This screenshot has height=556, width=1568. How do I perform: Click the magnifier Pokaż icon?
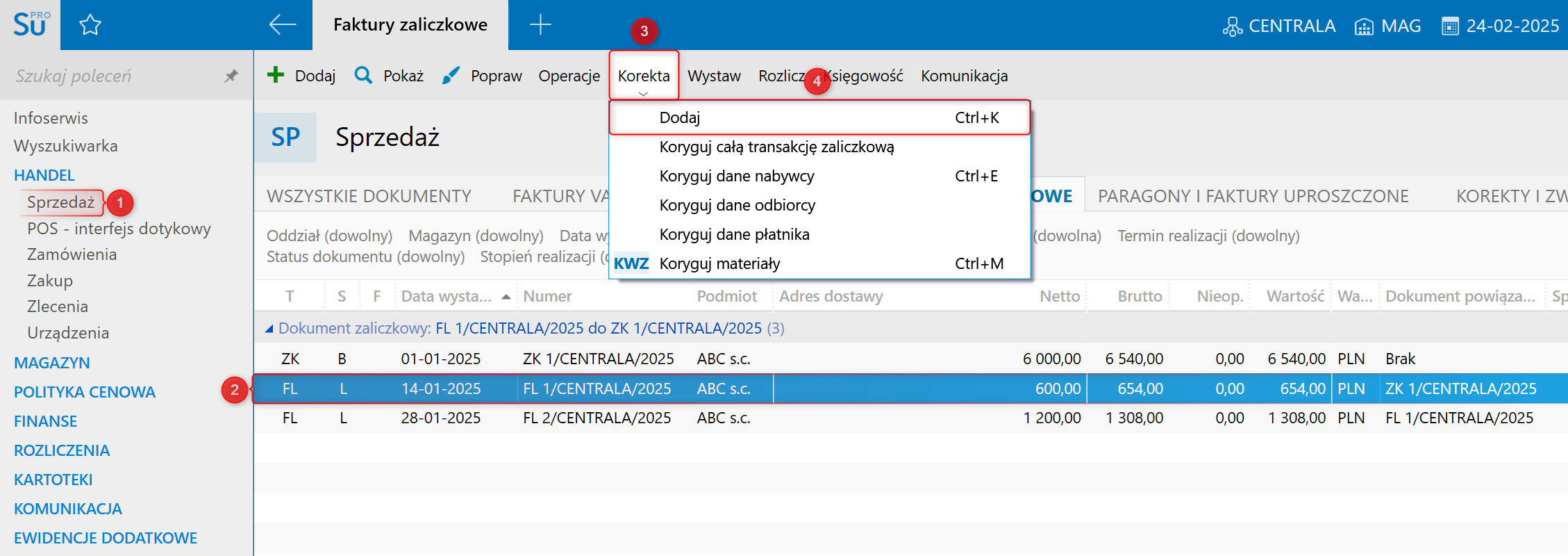coord(363,75)
